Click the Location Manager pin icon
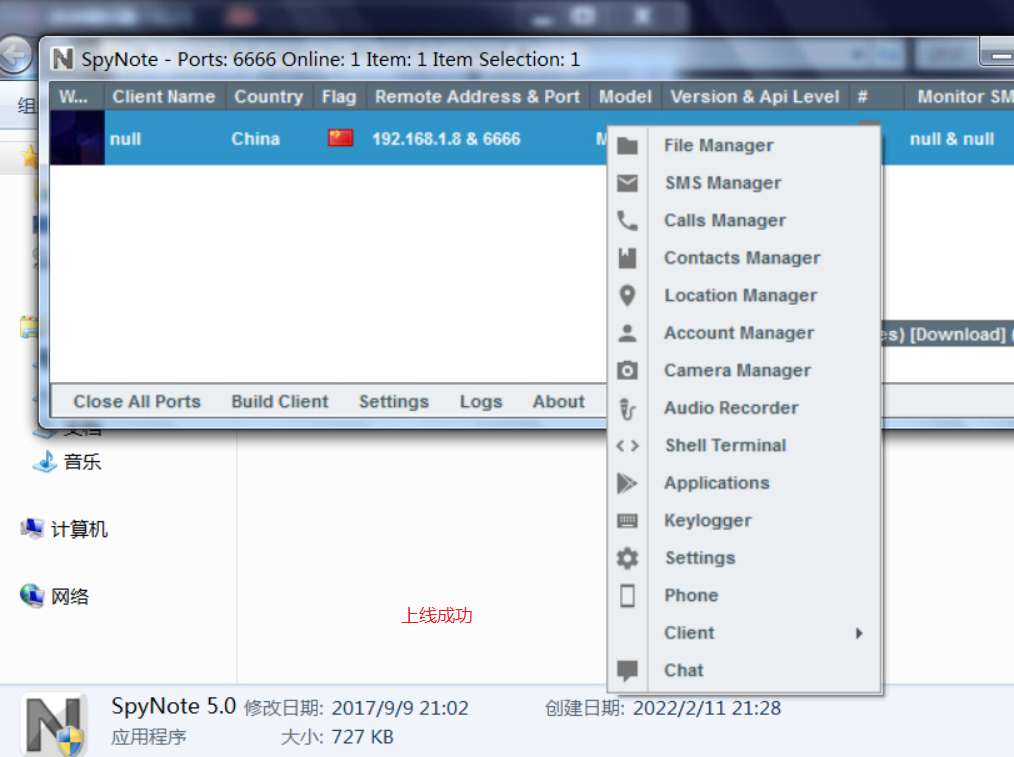Viewport: 1014px width, 757px height. pos(627,296)
